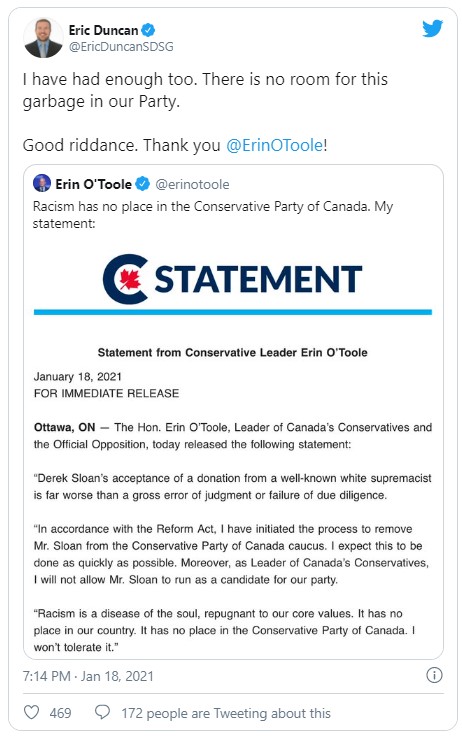The image size is (462, 736).
Task: Open the Conservative Party logo image
Action: pyautogui.click(x=125, y=279)
